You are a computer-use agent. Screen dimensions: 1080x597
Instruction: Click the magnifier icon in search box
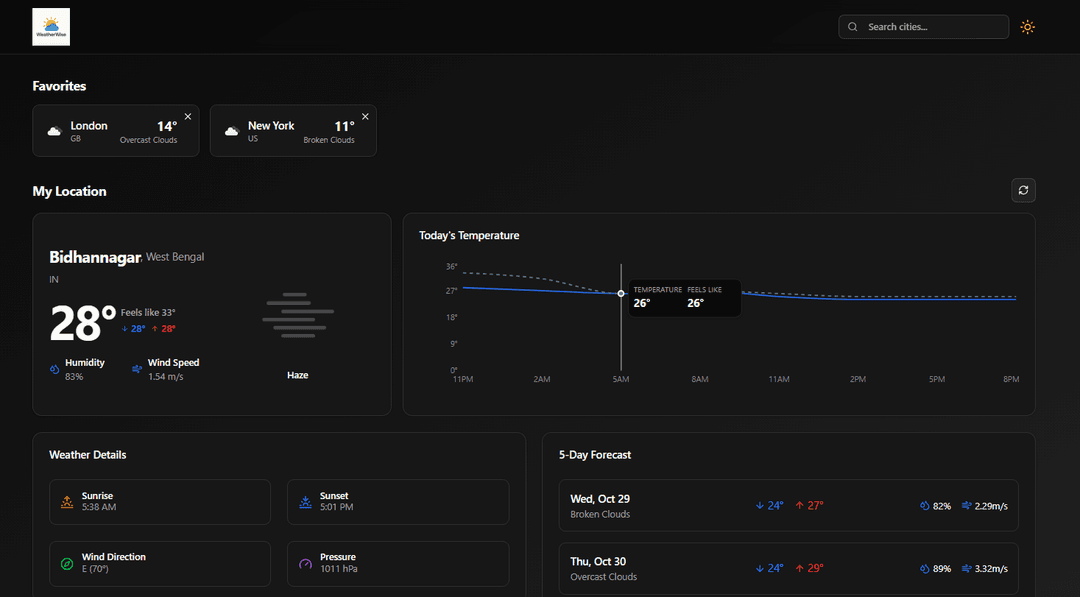pyautogui.click(x=853, y=27)
